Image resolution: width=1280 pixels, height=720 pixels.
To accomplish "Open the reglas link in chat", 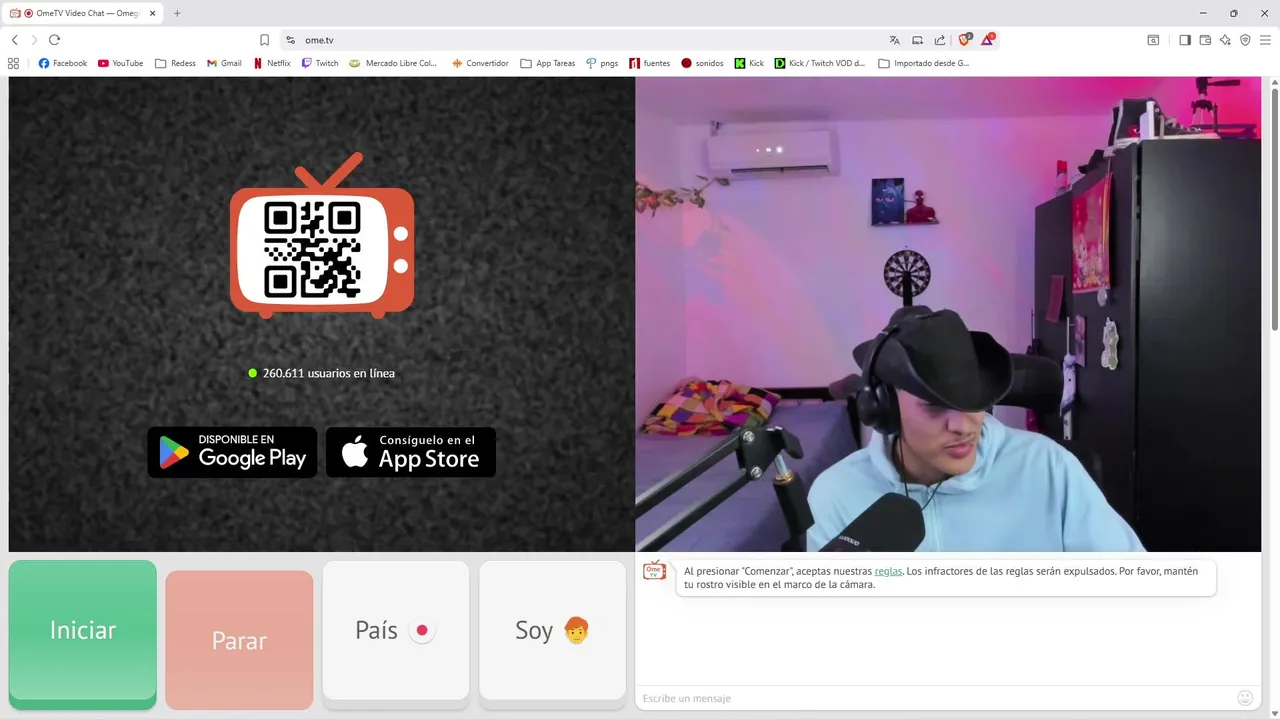I will coord(888,571).
